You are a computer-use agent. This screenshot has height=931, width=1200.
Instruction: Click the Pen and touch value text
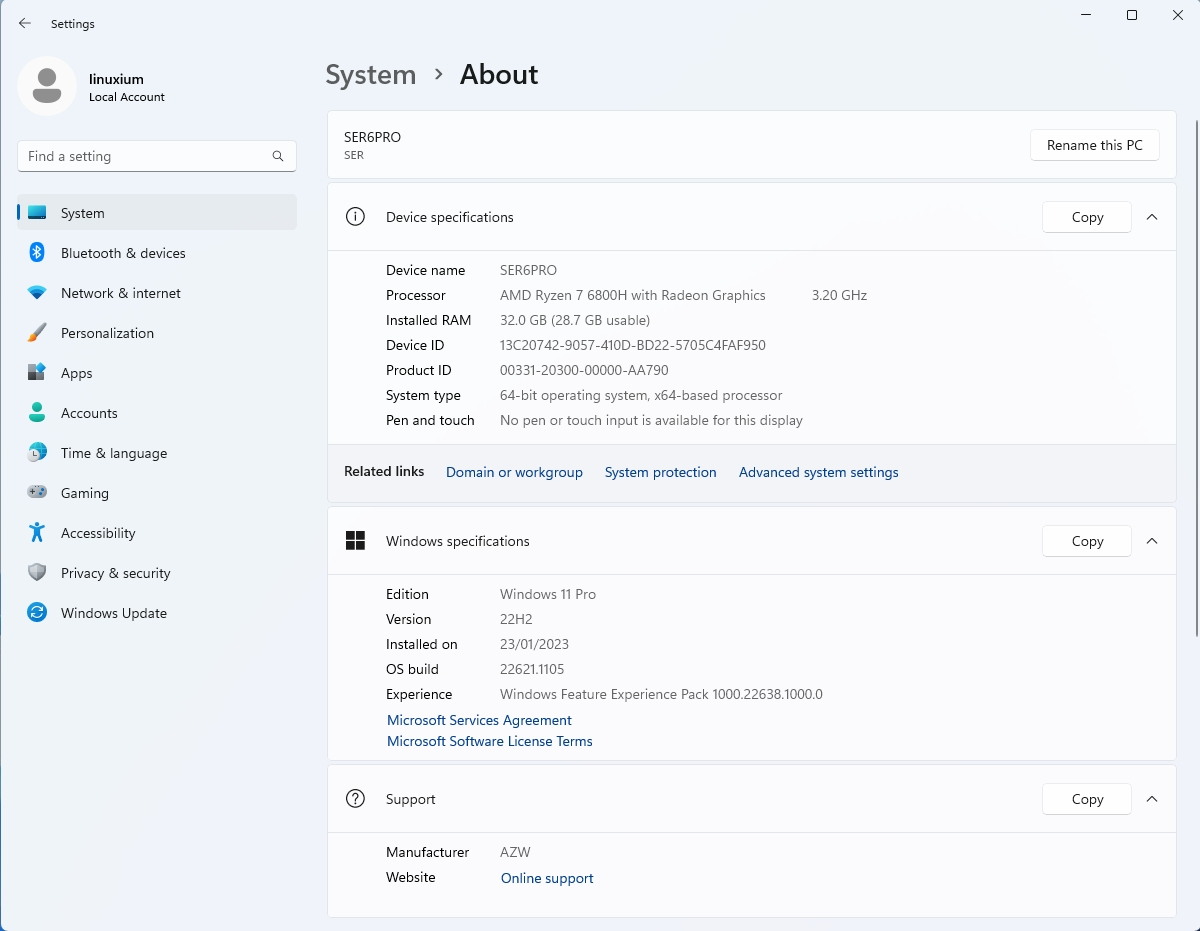coord(651,420)
